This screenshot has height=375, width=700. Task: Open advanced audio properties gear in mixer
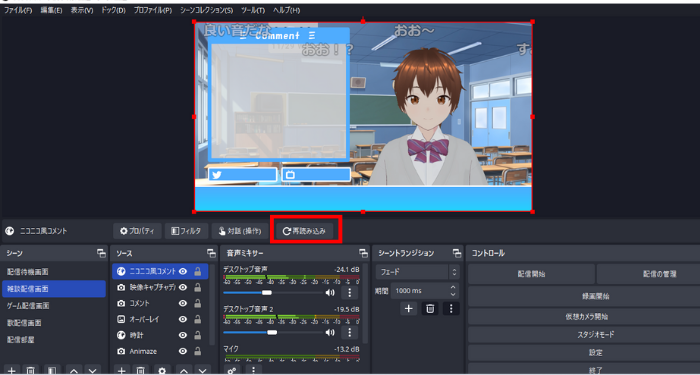click(232, 370)
